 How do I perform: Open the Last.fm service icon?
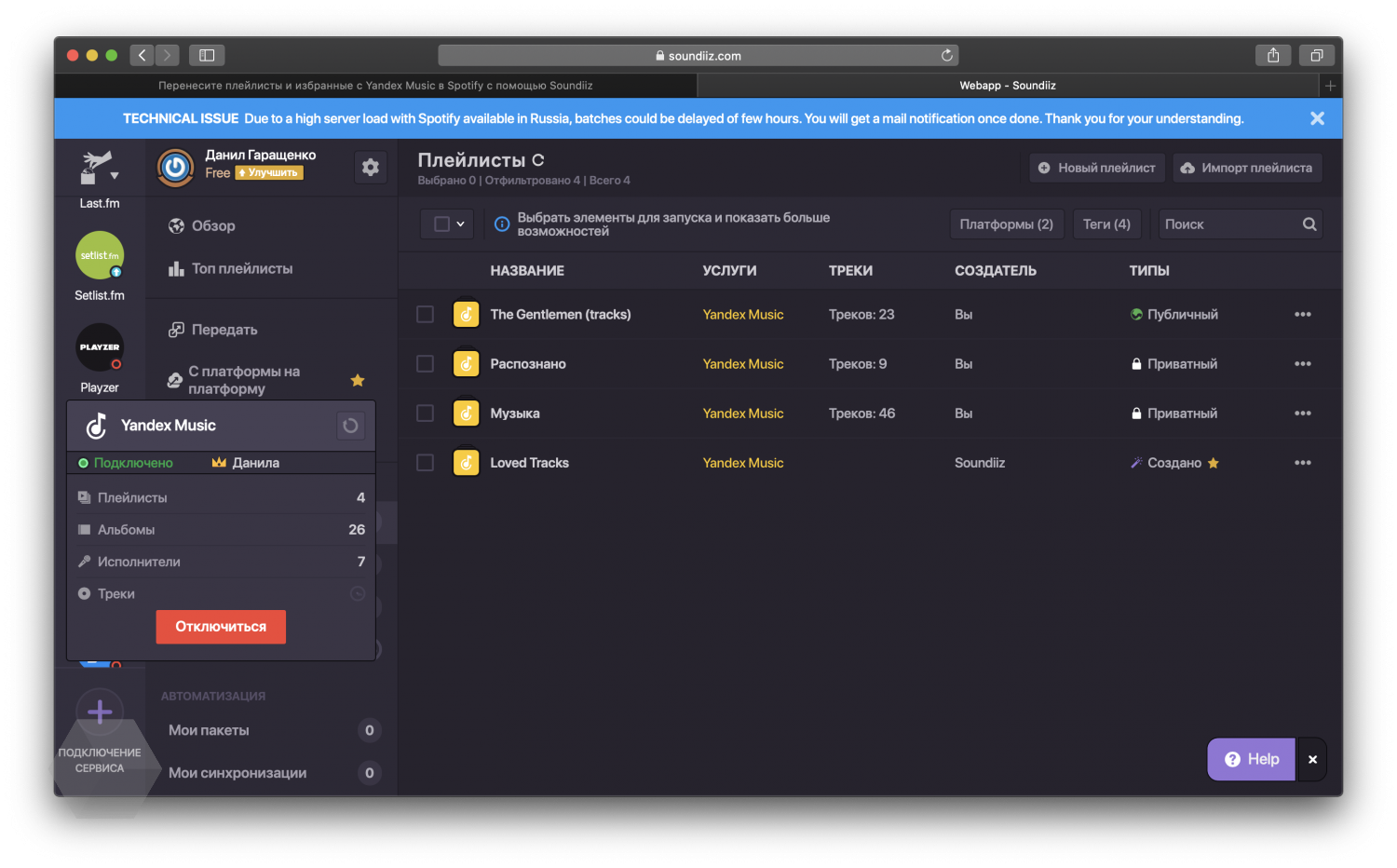point(94,168)
